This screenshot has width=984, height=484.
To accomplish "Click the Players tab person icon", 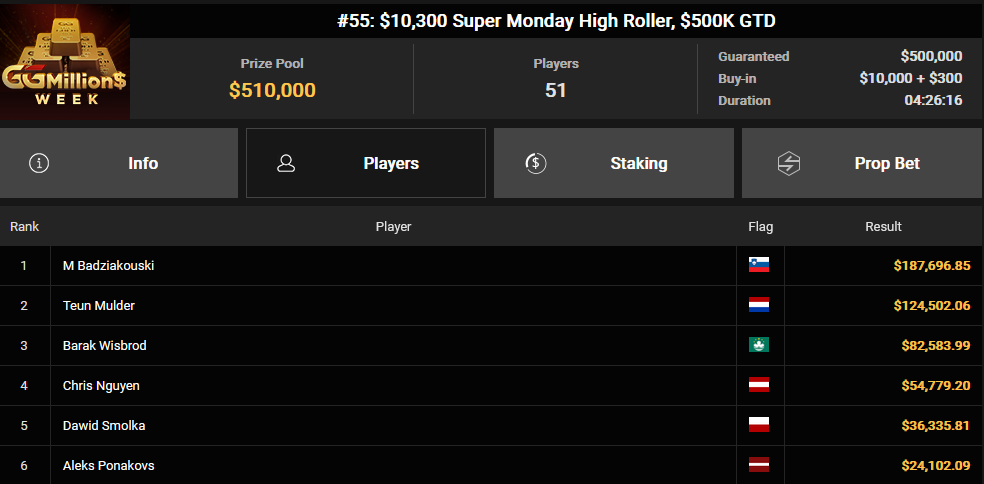I will [x=286, y=163].
